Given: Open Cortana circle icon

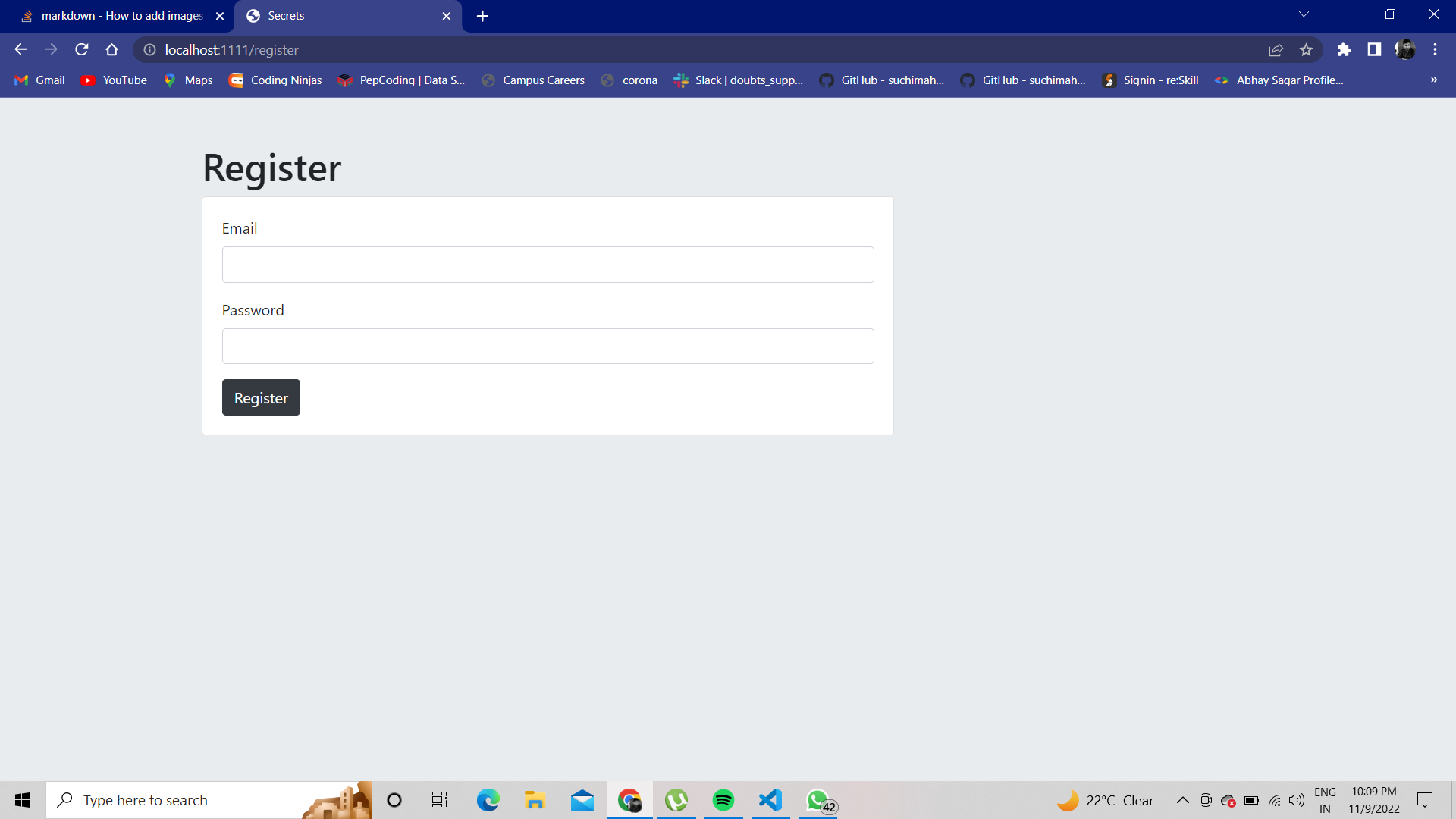Looking at the screenshot, I should click(x=394, y=800).
